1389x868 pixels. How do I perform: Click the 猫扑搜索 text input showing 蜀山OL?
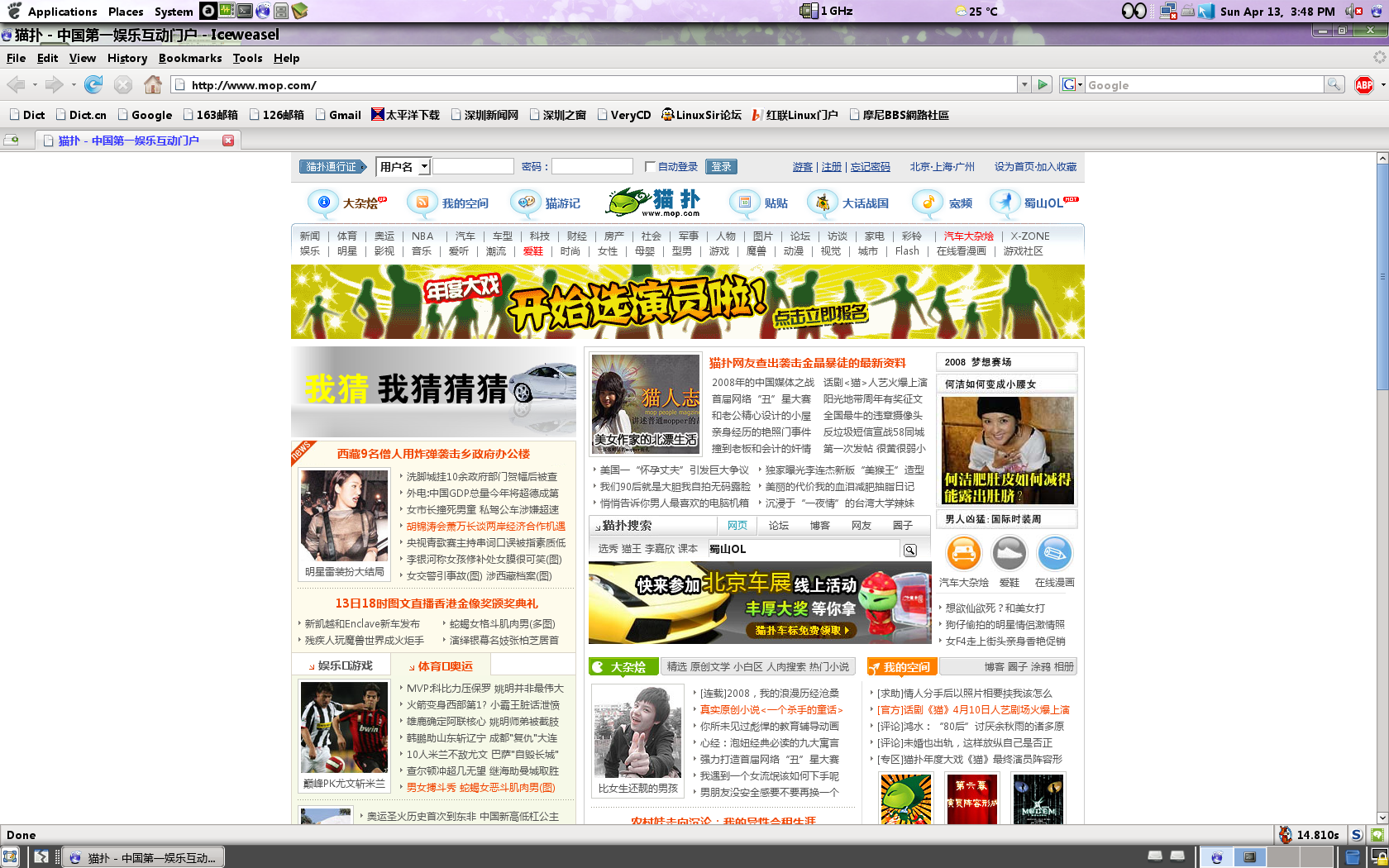[804, 549]
